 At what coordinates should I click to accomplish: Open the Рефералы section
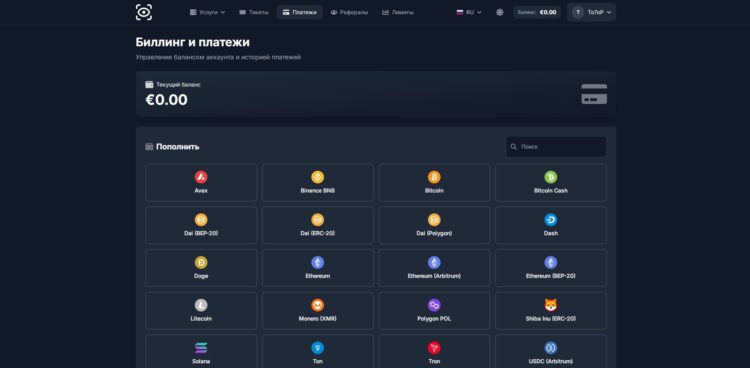[349, 12]
